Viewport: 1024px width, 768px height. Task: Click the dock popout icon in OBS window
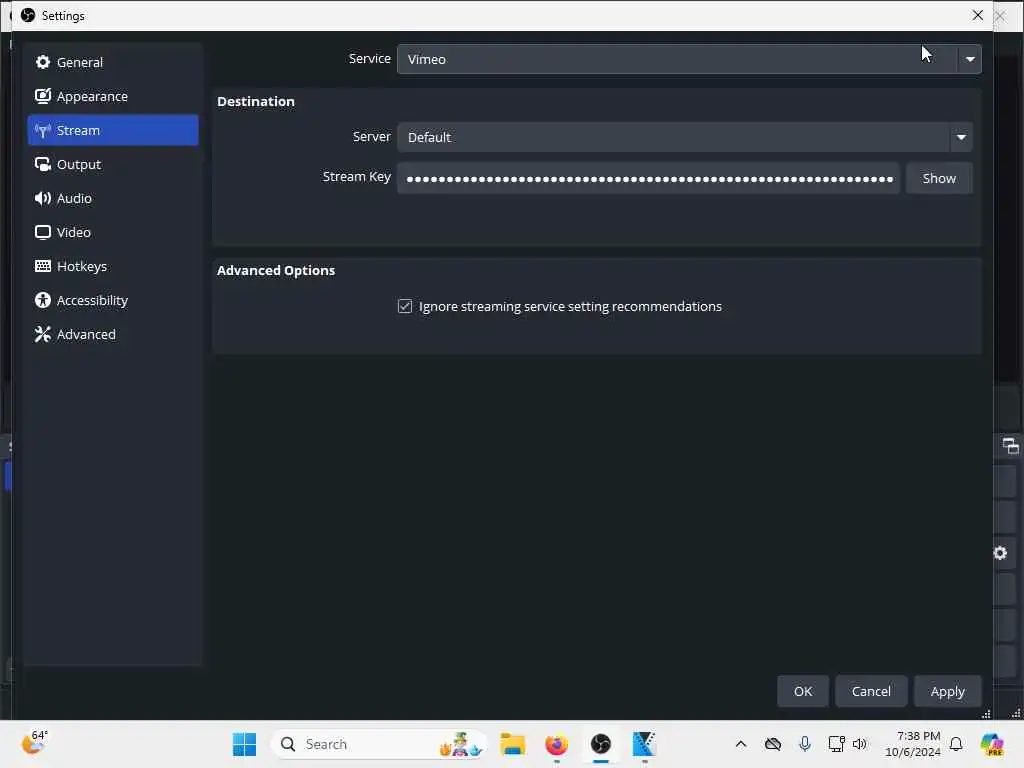coord(1010,446)
